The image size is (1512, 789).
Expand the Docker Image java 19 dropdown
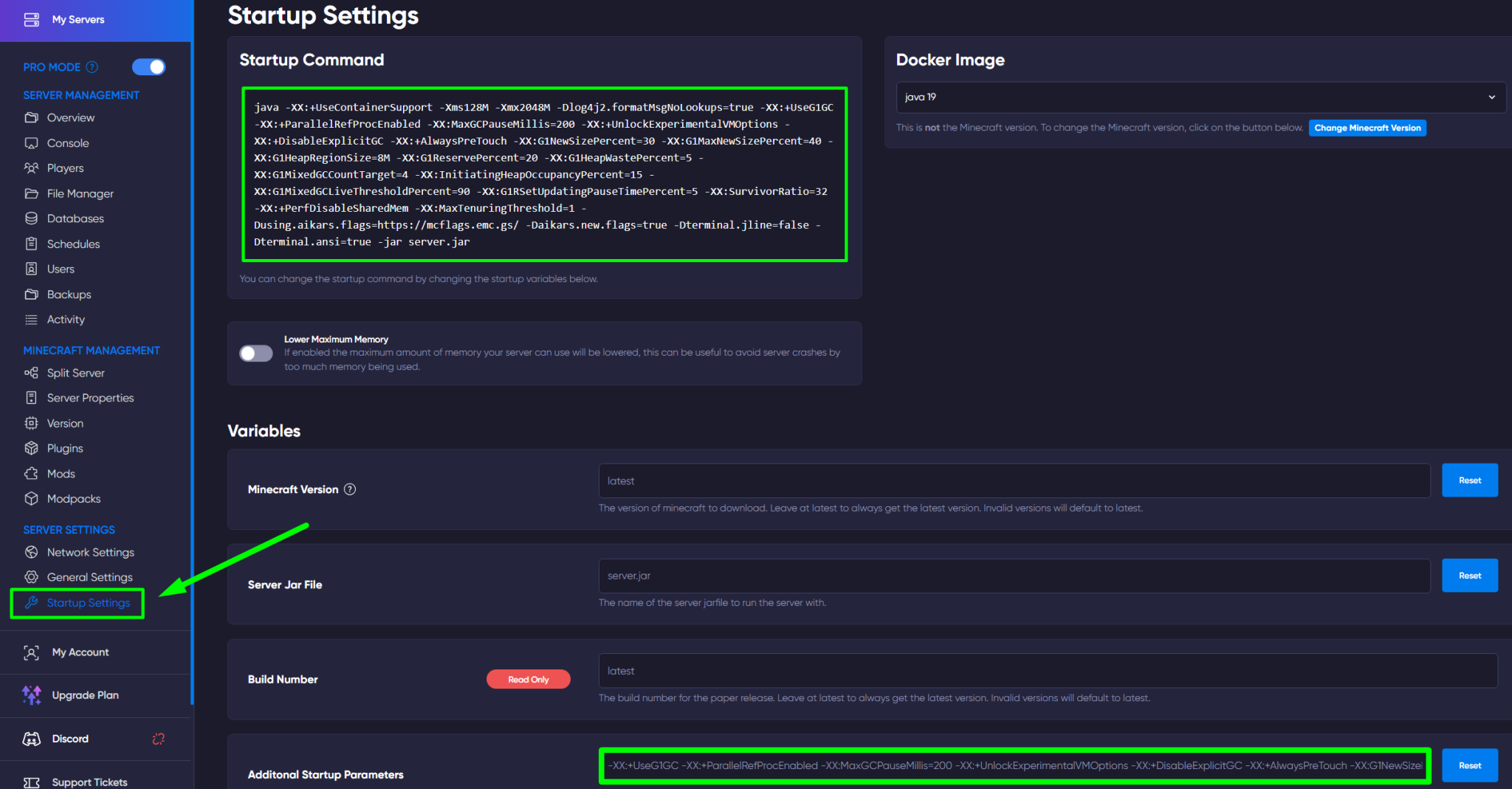[1200, 97]
